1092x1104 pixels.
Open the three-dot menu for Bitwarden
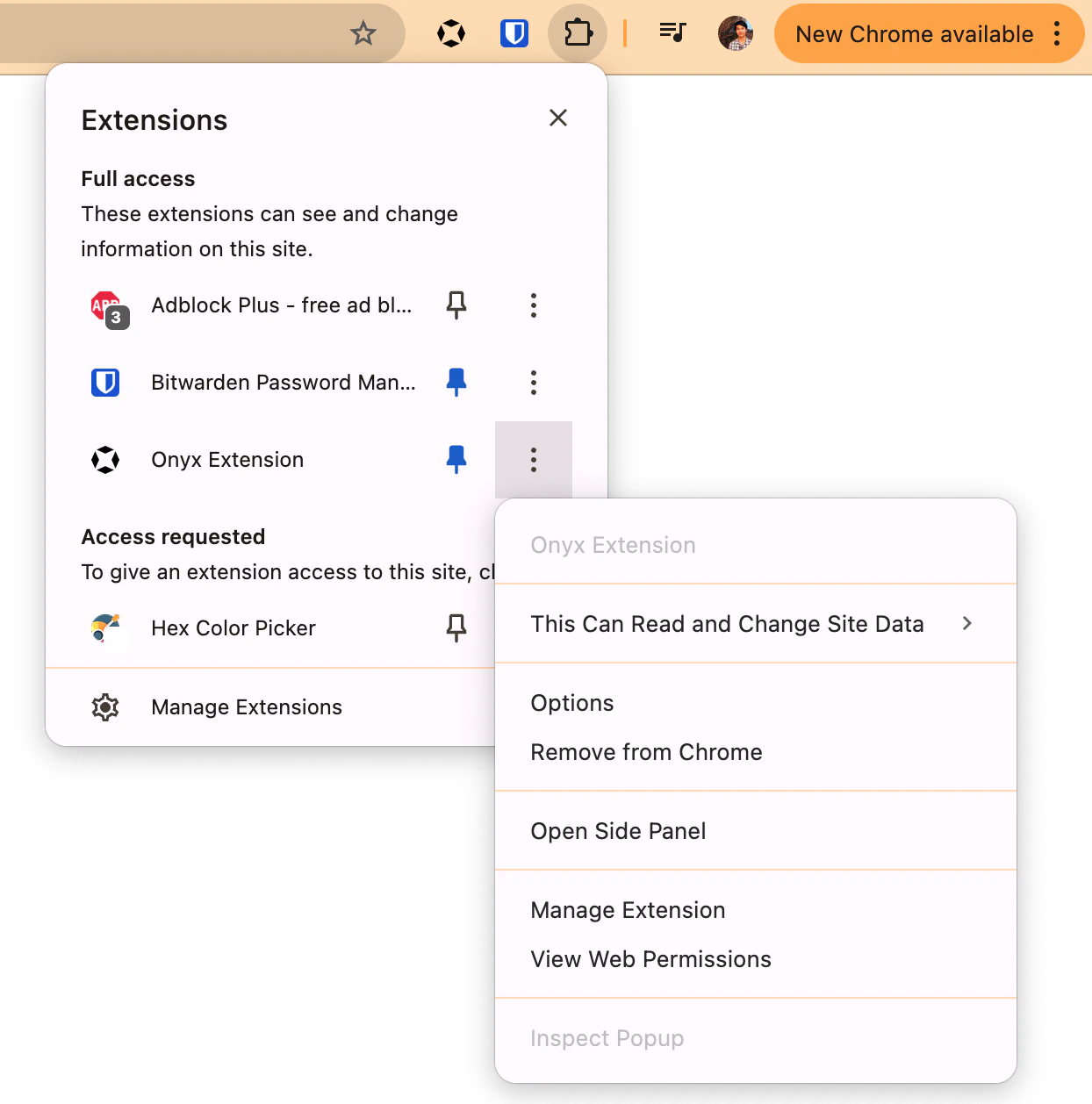[534, 383]
